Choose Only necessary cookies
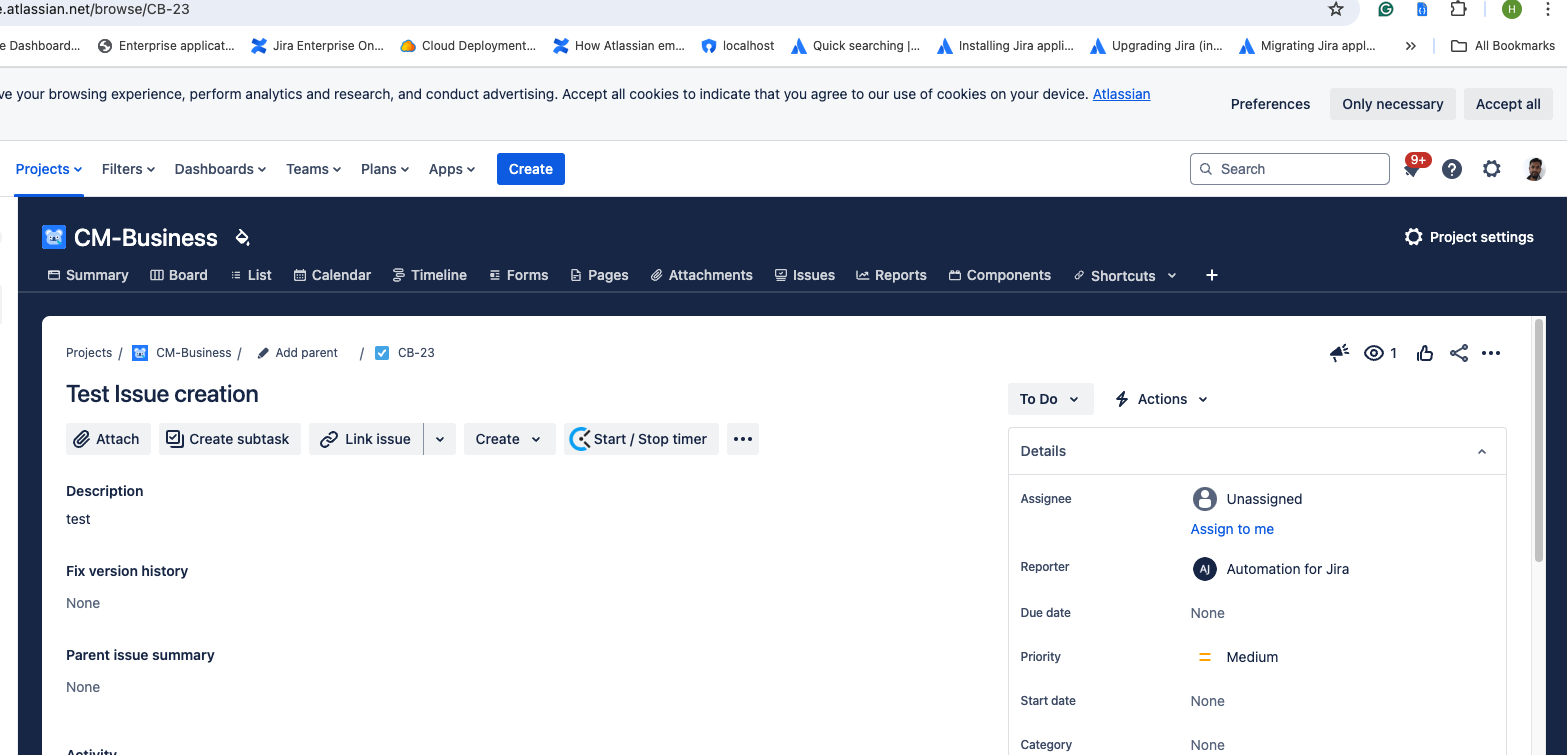The height and width of the screenshot is (755, 1567). click(x=1392, y=104)
